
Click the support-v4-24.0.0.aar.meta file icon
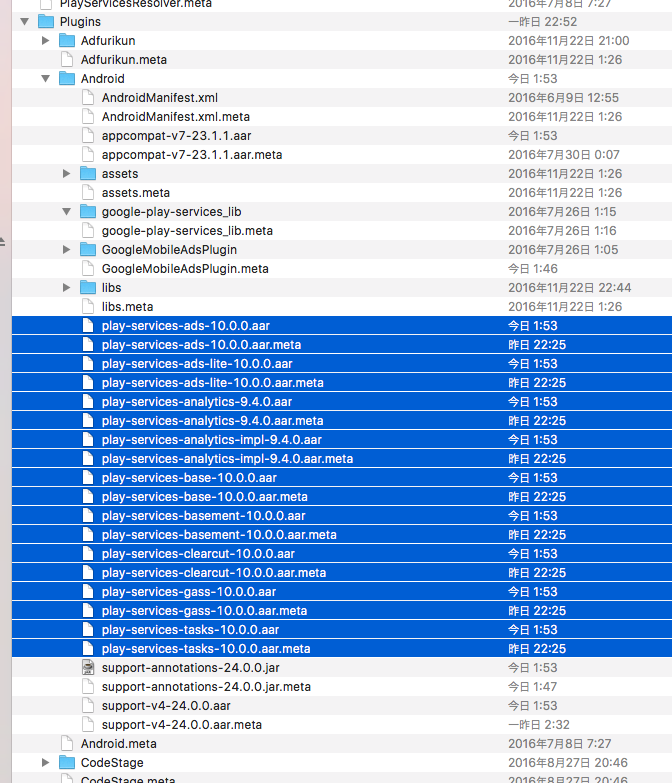click(x=88, y=725)
